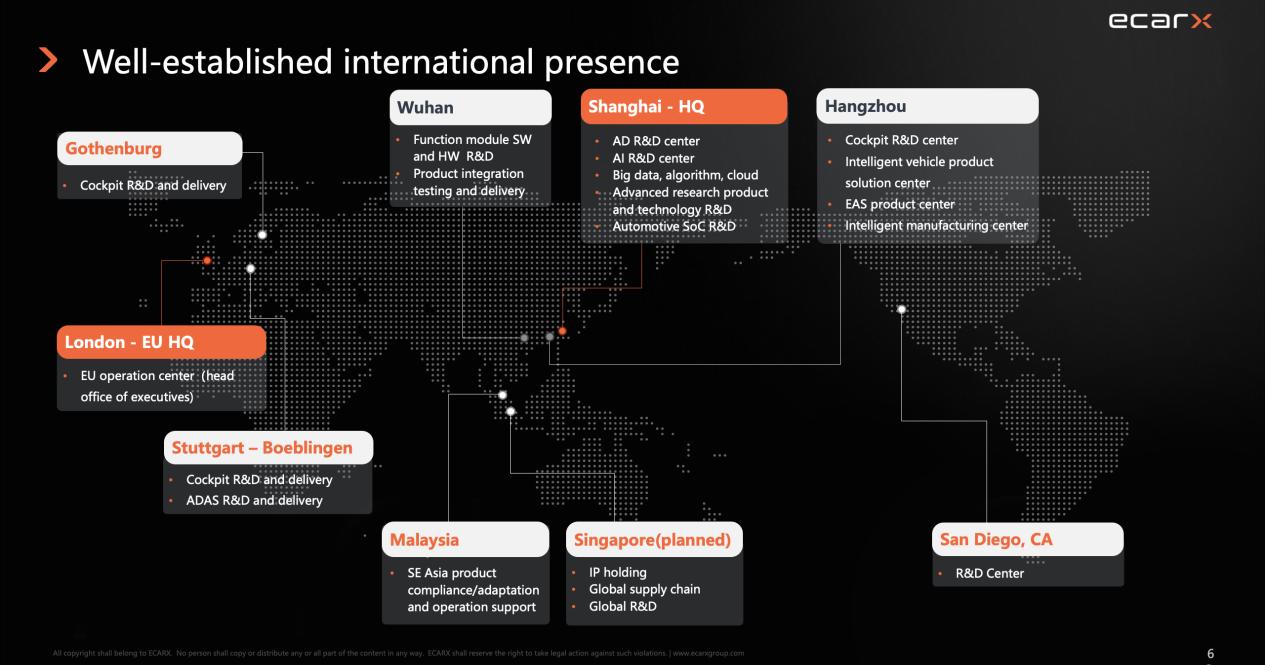This screenshot has height=665, width=1265.
Task: Select 'Cockpit R&D center' under Hangzhou
Action: [x=901, y=140]
